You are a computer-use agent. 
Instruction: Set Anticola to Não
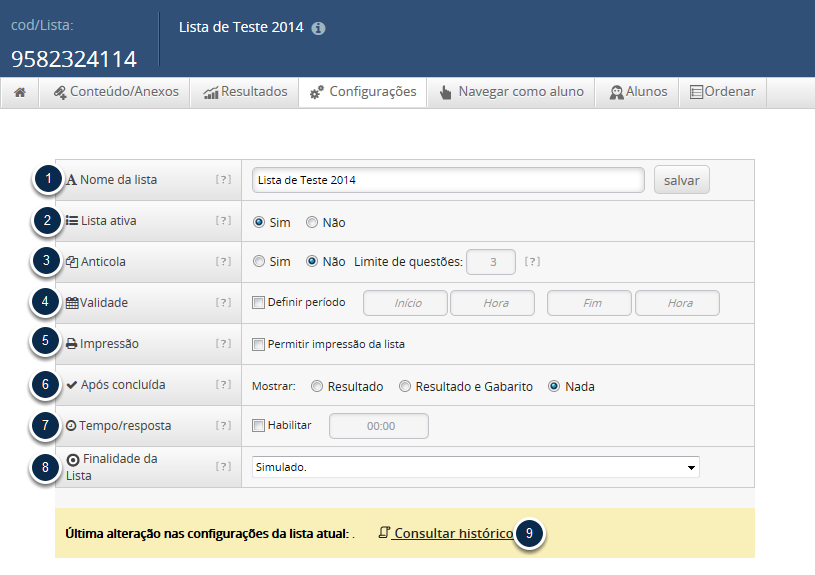pyautogui.click(x=312, y=262)
